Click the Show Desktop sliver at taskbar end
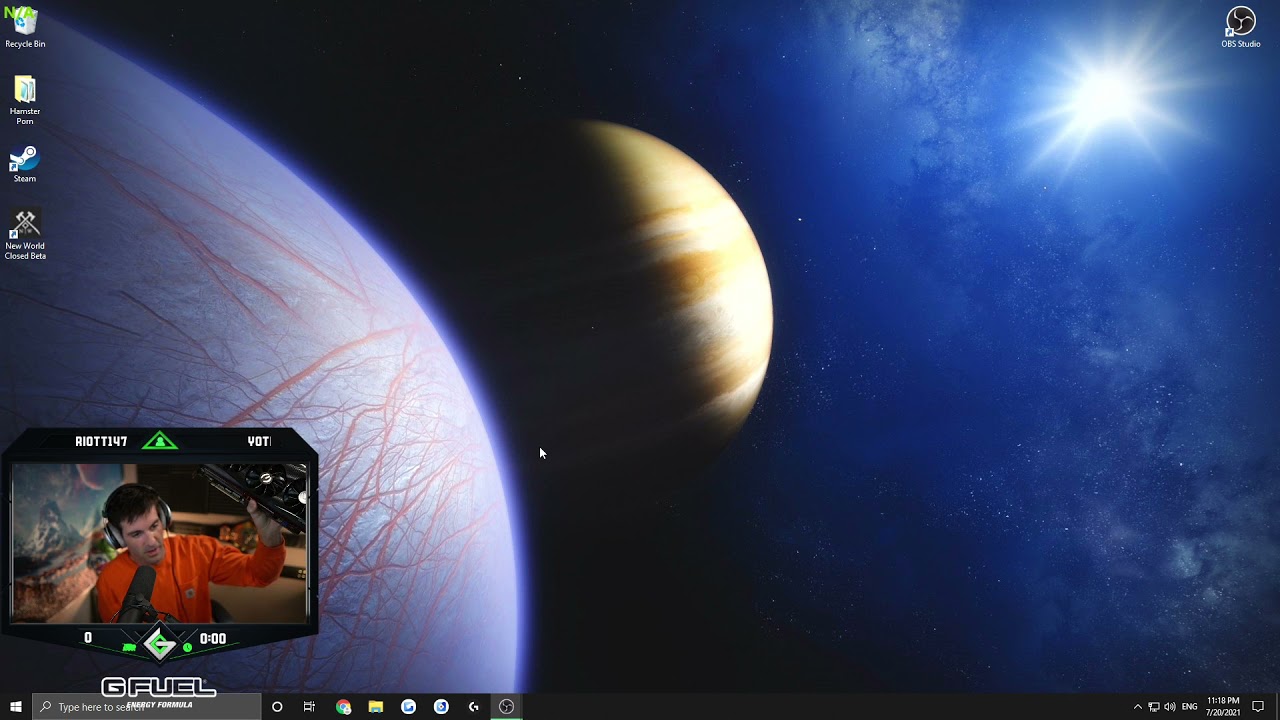The height and width of the screenshot is (720, 1280). coord(1277,707)
